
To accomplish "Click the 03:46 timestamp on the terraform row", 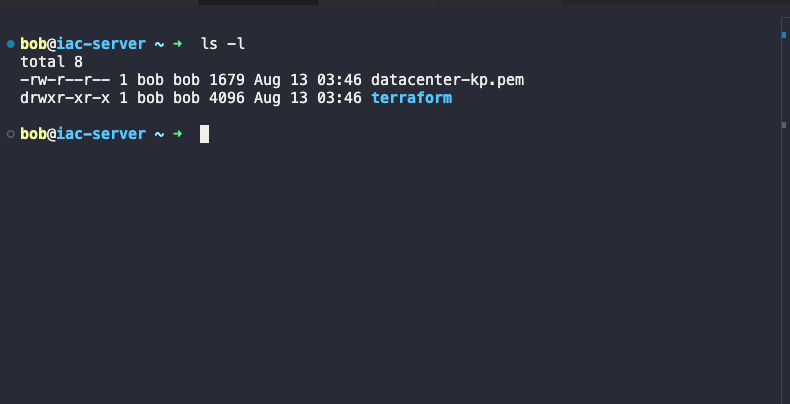I will pyautogui.click(x=339, y=98).
